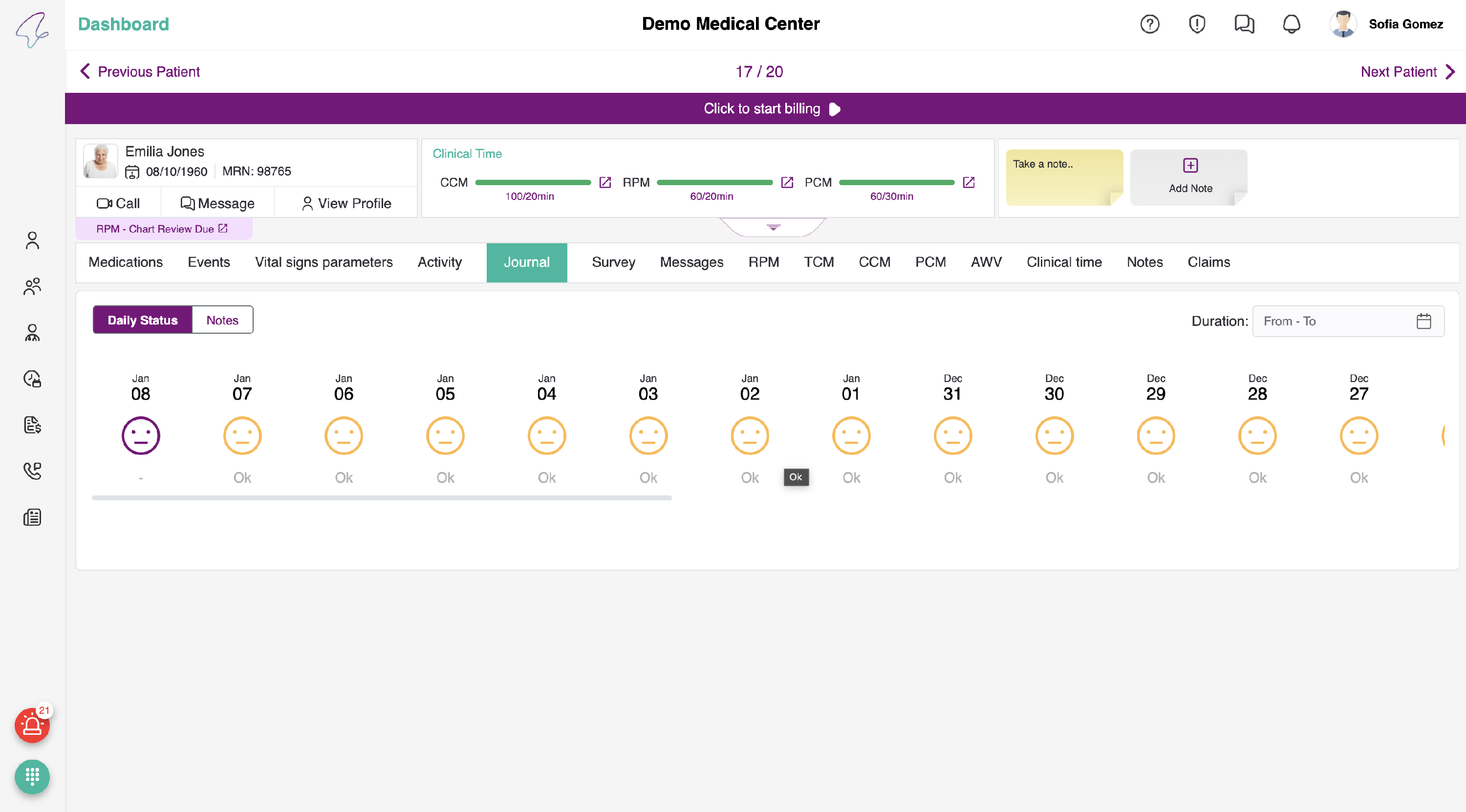
Task: Open the chat messages icon in header
Action: click(1244, 24)
